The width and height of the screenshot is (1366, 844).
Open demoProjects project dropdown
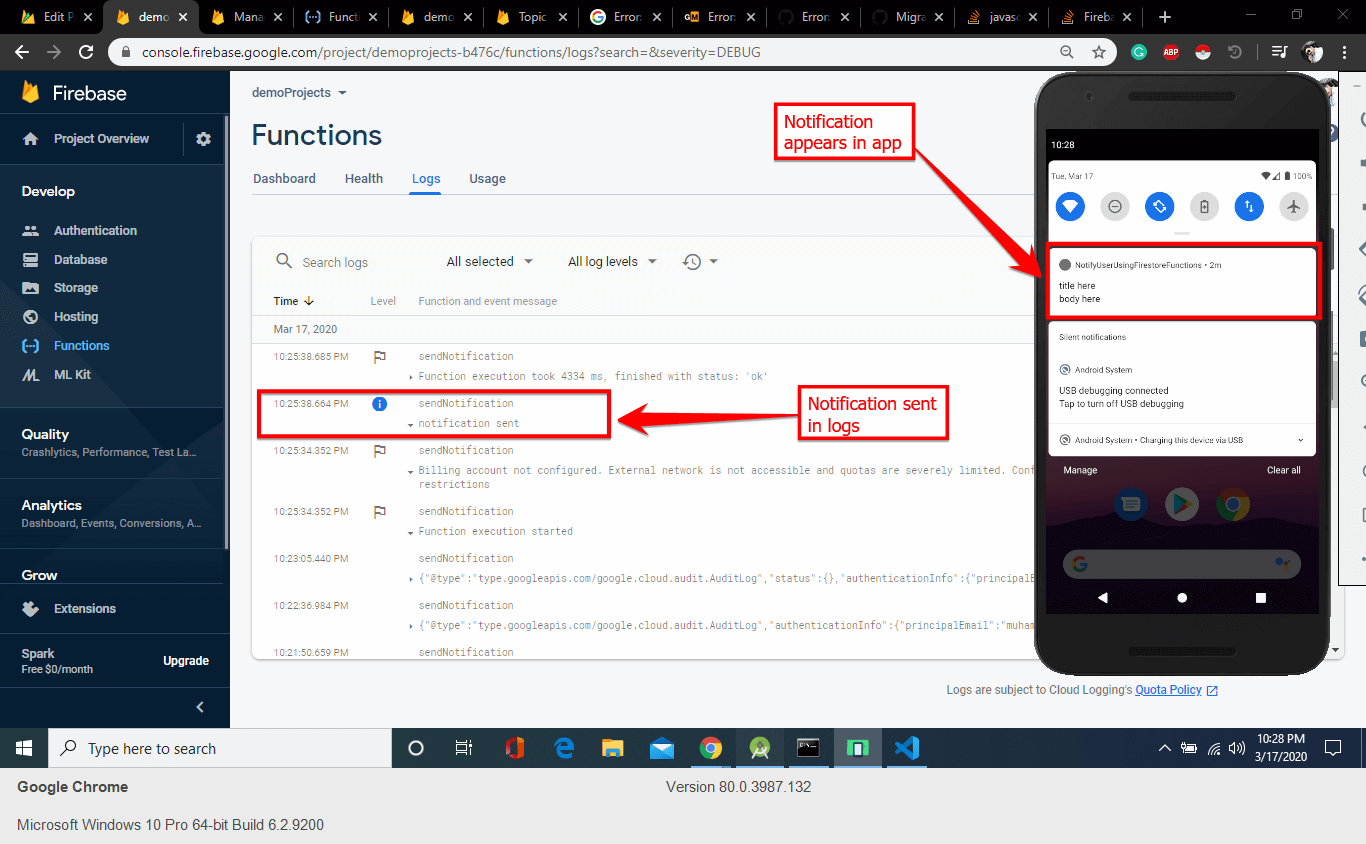pos(299,92)
